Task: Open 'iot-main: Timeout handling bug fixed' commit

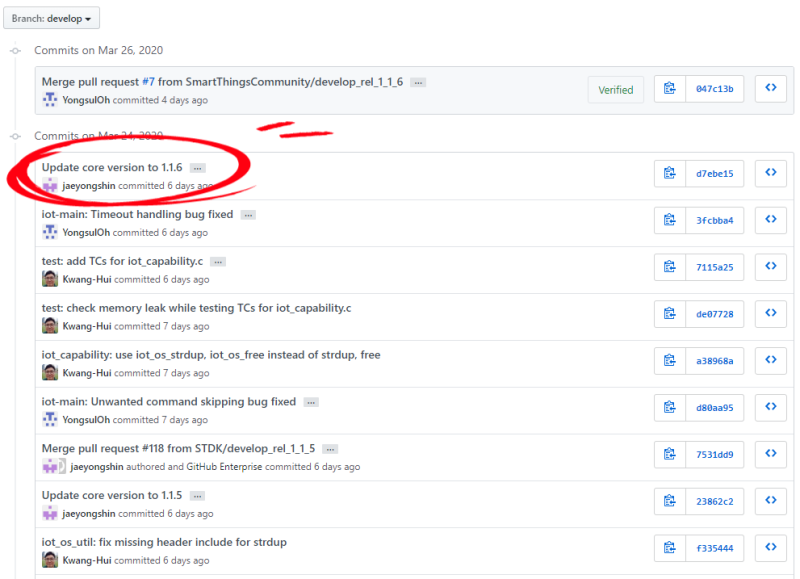Action: (137, 214)
